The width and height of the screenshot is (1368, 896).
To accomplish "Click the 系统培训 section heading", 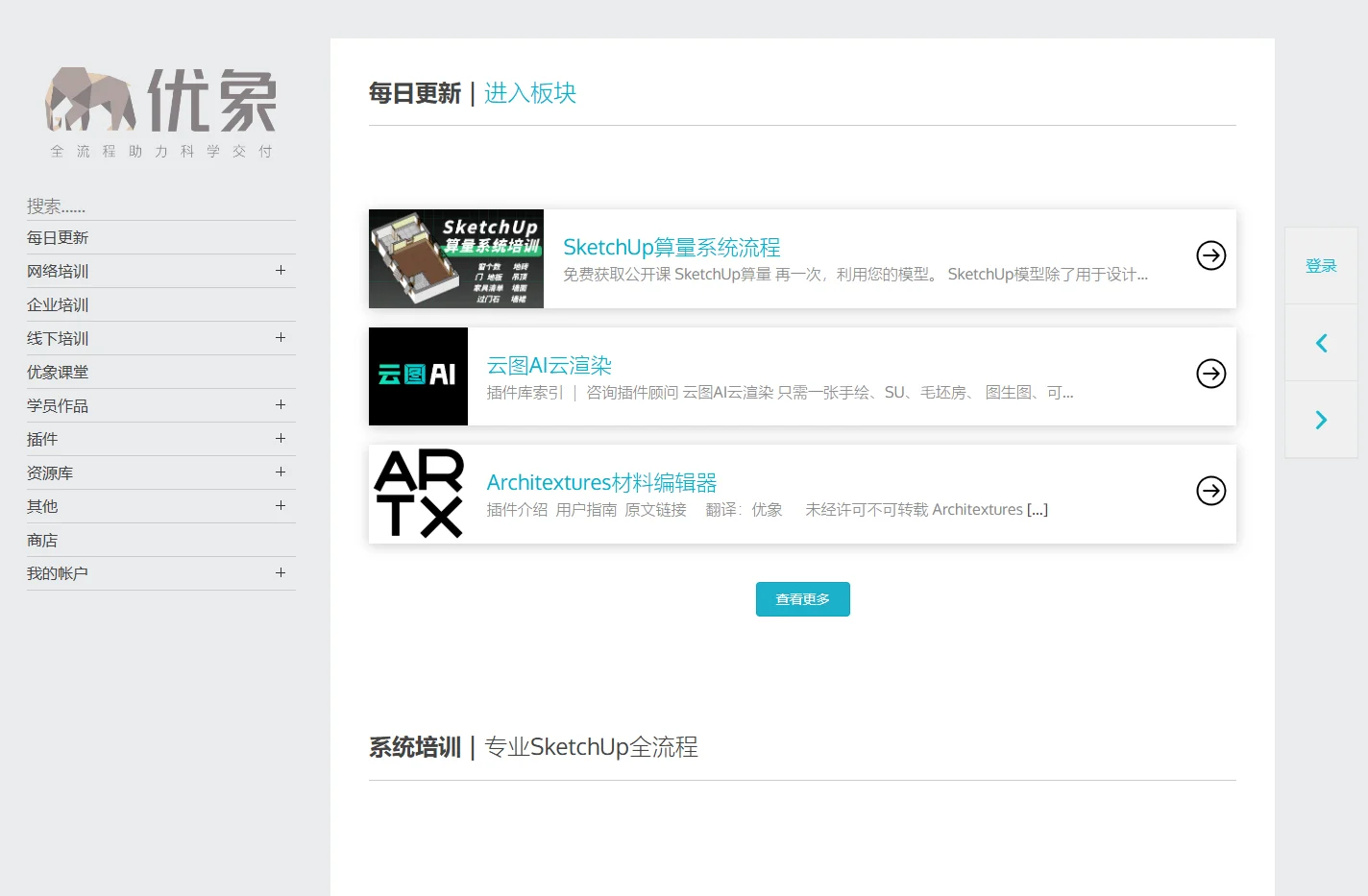I will point(415,747).
